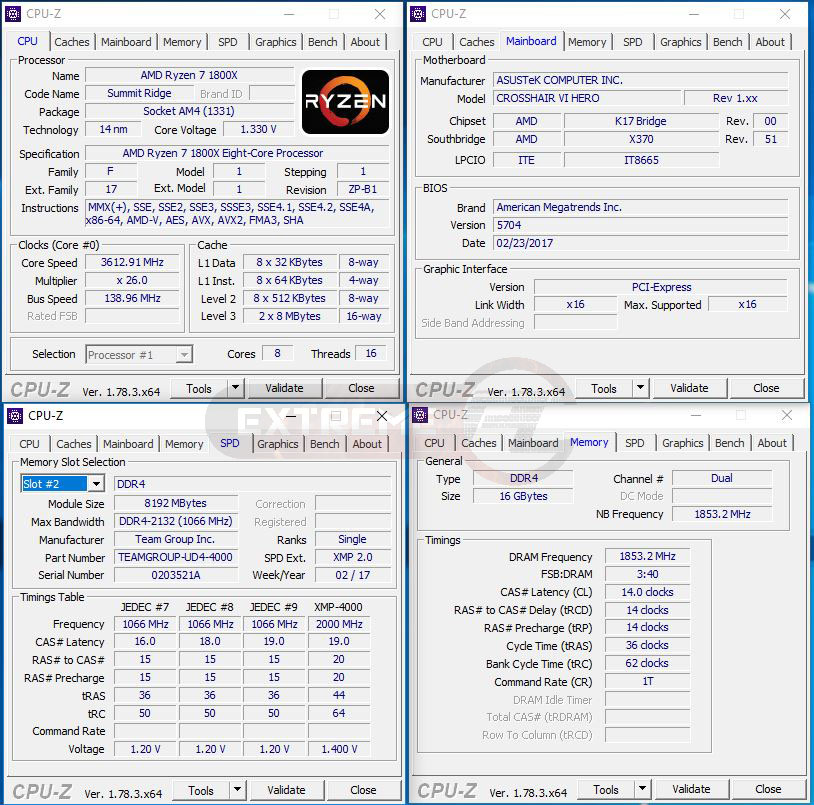
Task: Click the CPU-Z title icon in the Memory window
Action: (x=420, y=415)
